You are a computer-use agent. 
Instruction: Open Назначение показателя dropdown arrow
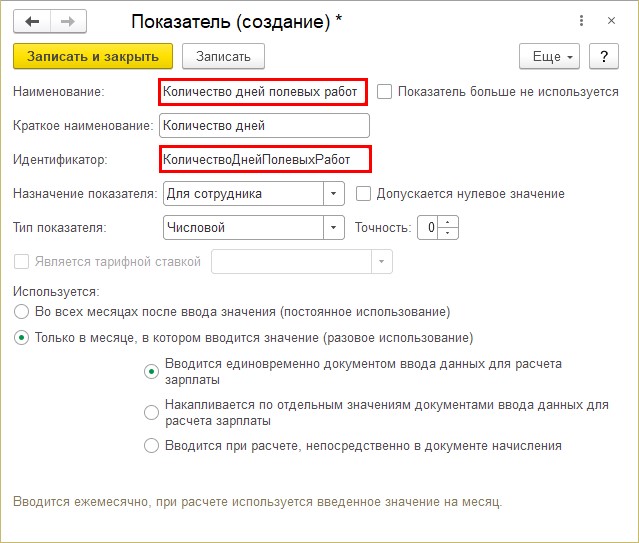point(334,194)
